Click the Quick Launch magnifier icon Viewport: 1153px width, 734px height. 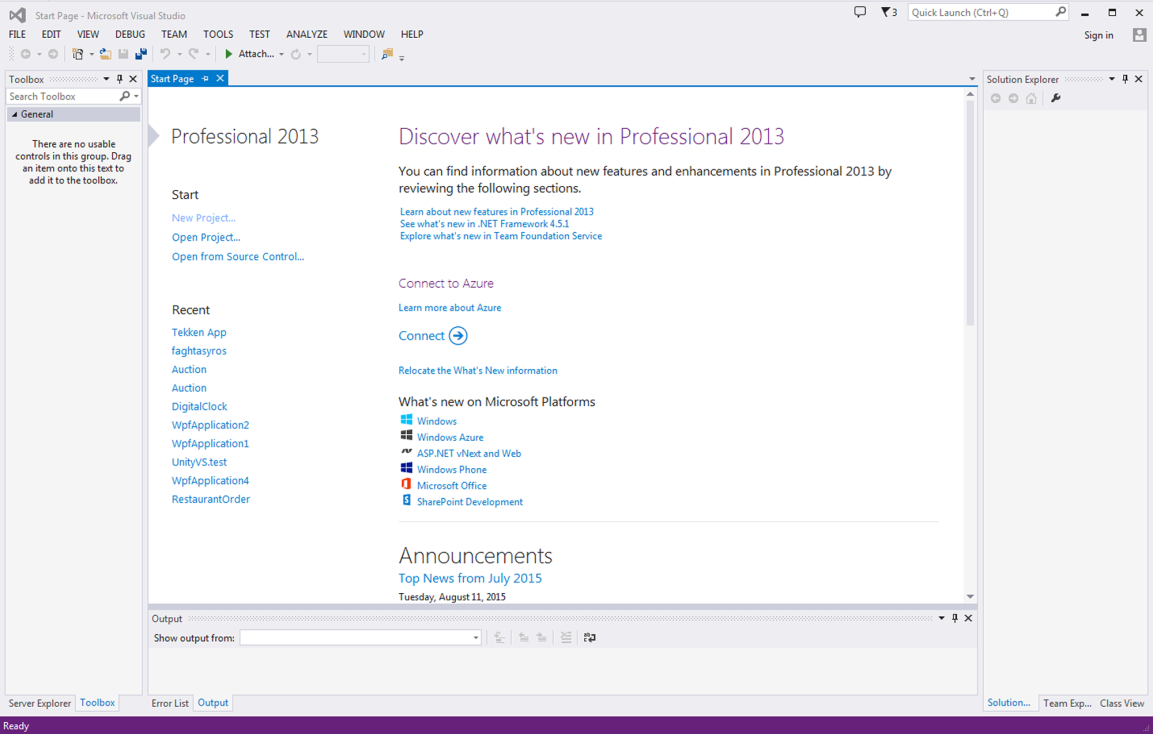coord(1060,12)
